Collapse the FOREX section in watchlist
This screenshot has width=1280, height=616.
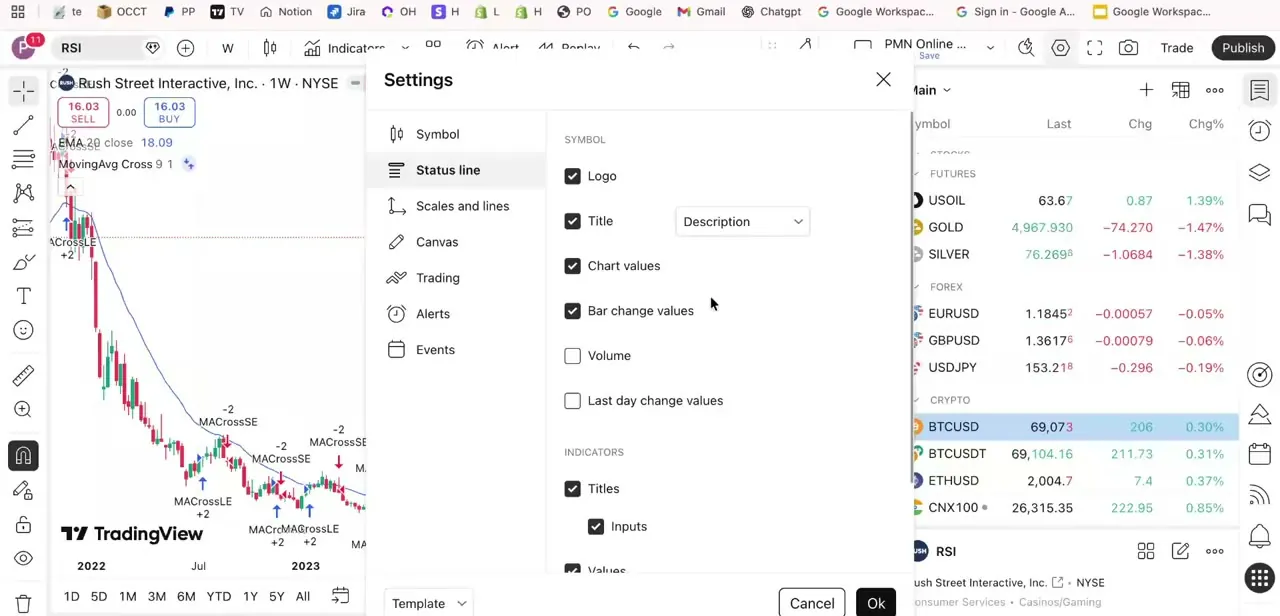(x=917, y=287)
